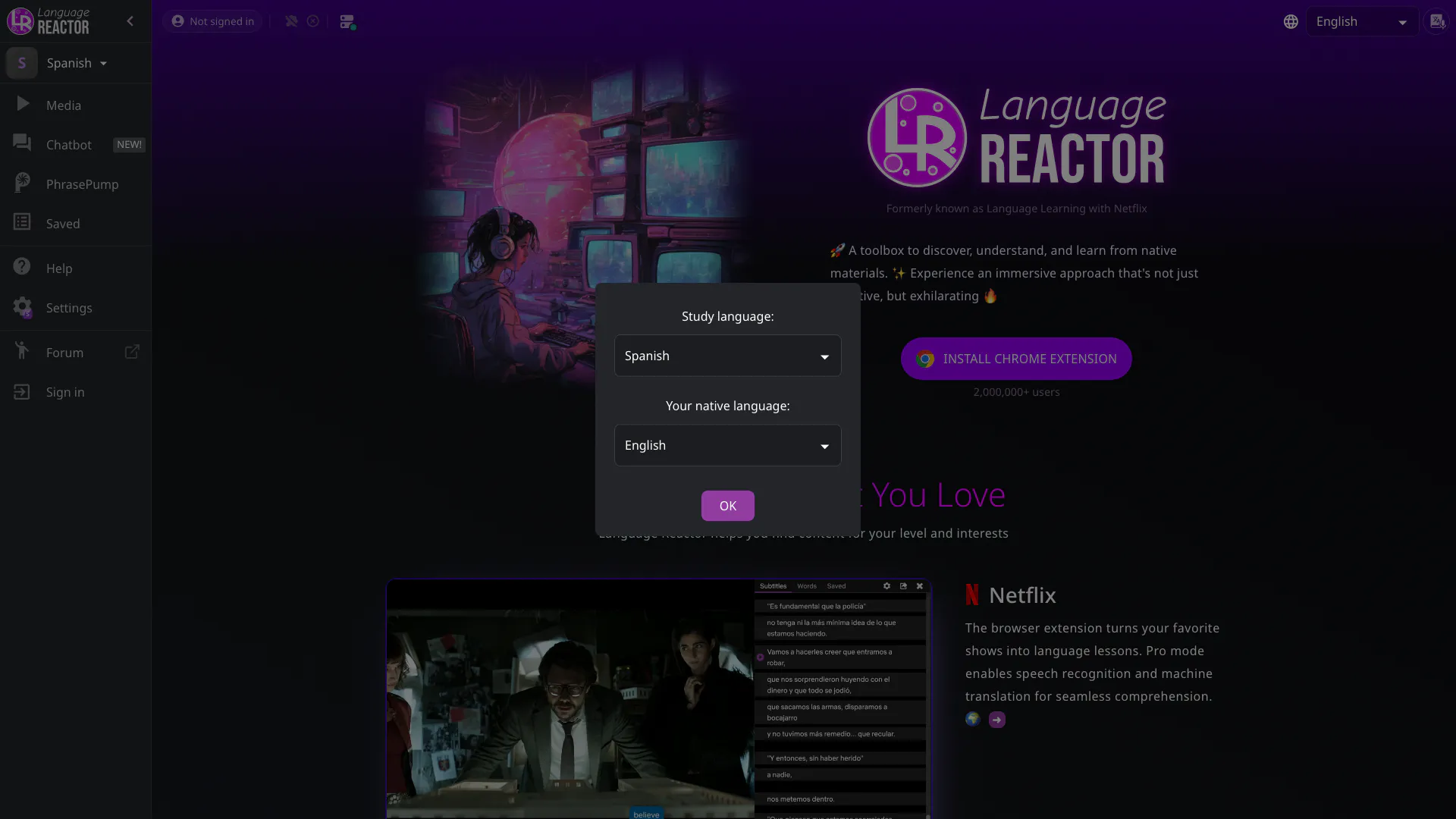Open the Chatbot feature
Viewport: 1456px width, 819px height.
(67, 145)
